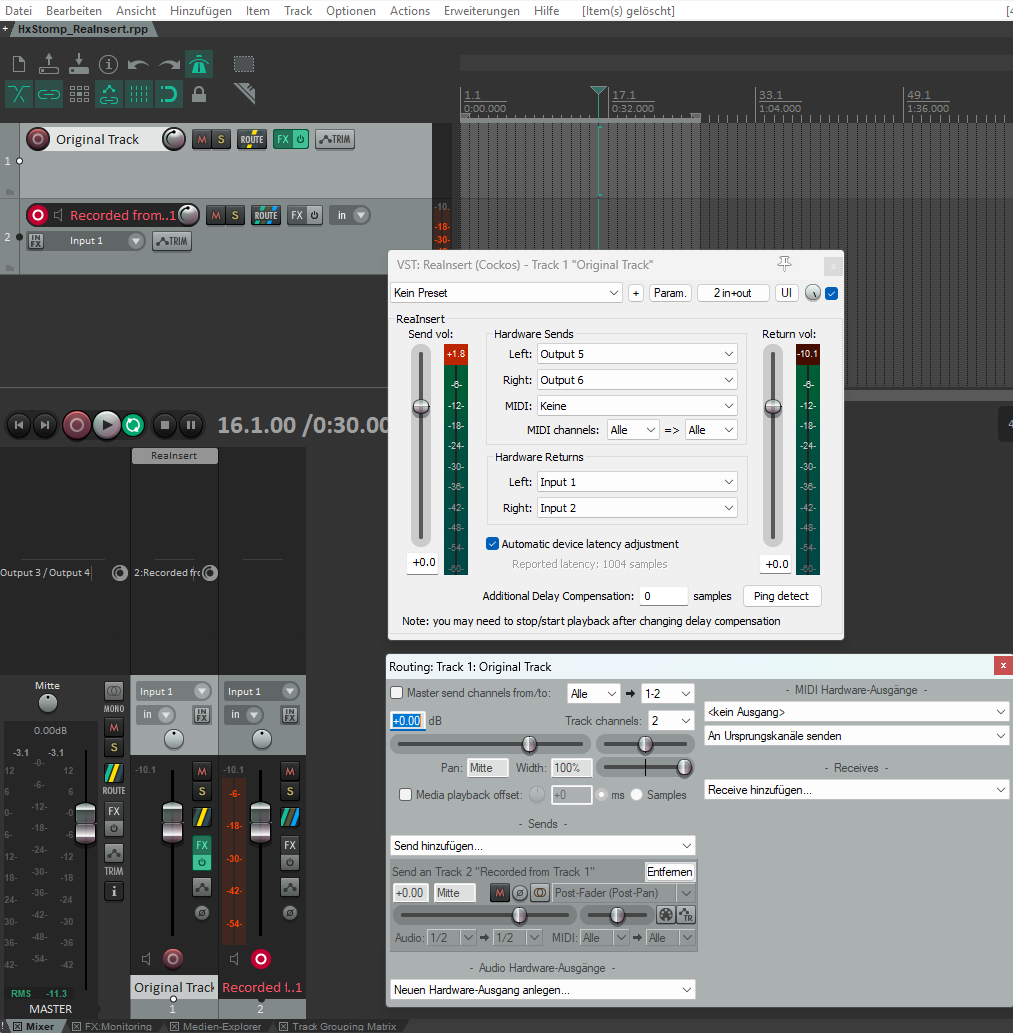Enable Media playback offset checkbox
Screen dimensions: 1013x1033
tap(406, 795)
